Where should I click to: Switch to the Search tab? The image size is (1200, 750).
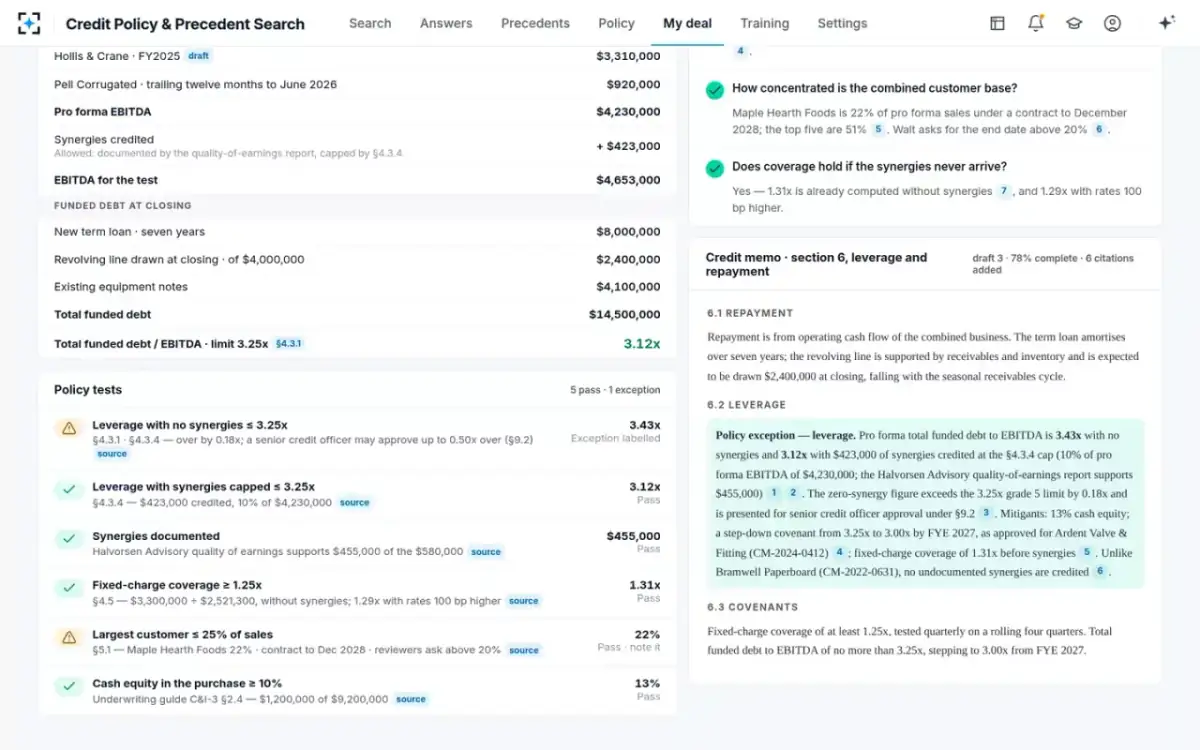(370, 23)
